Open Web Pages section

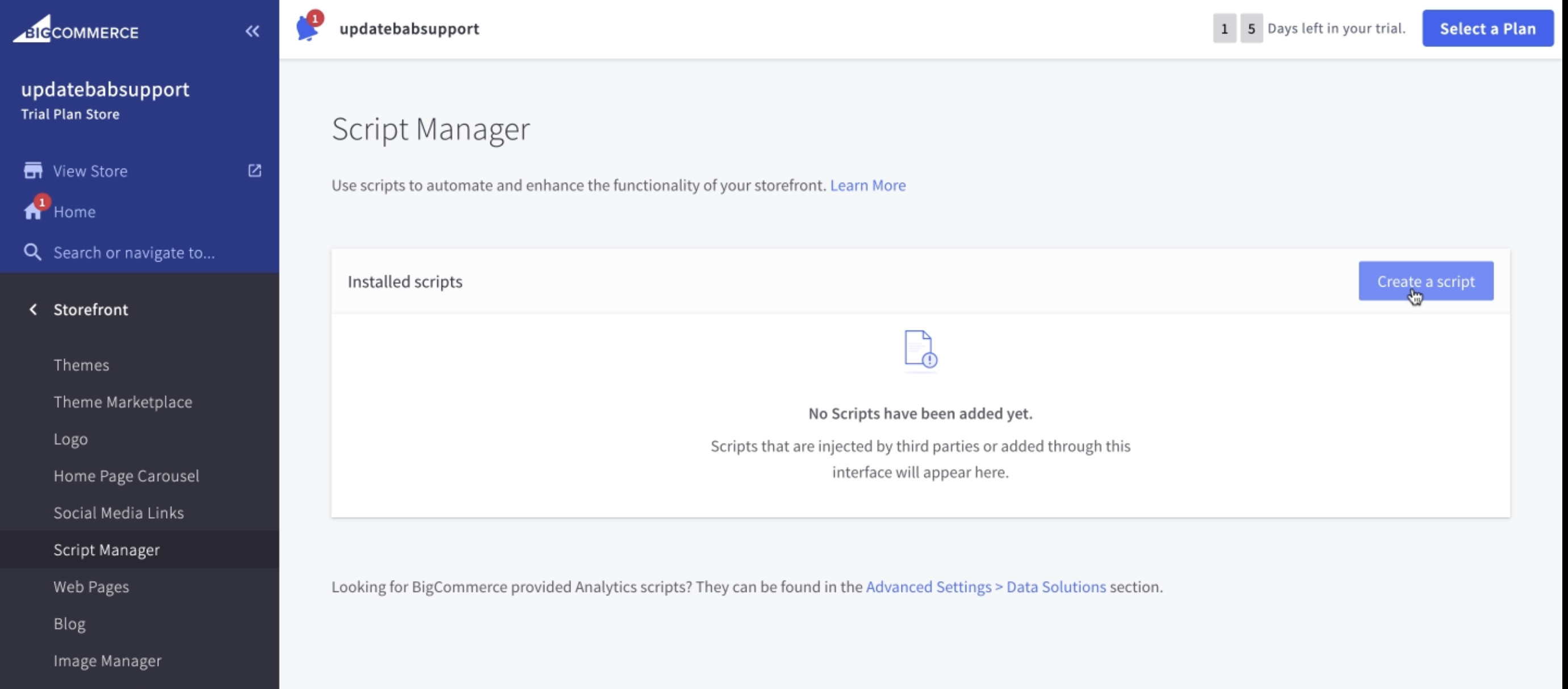coord(91,586)
